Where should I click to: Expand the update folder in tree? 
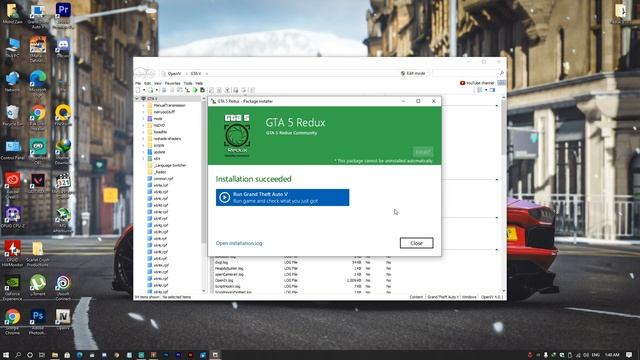click(x=144, y=152)
